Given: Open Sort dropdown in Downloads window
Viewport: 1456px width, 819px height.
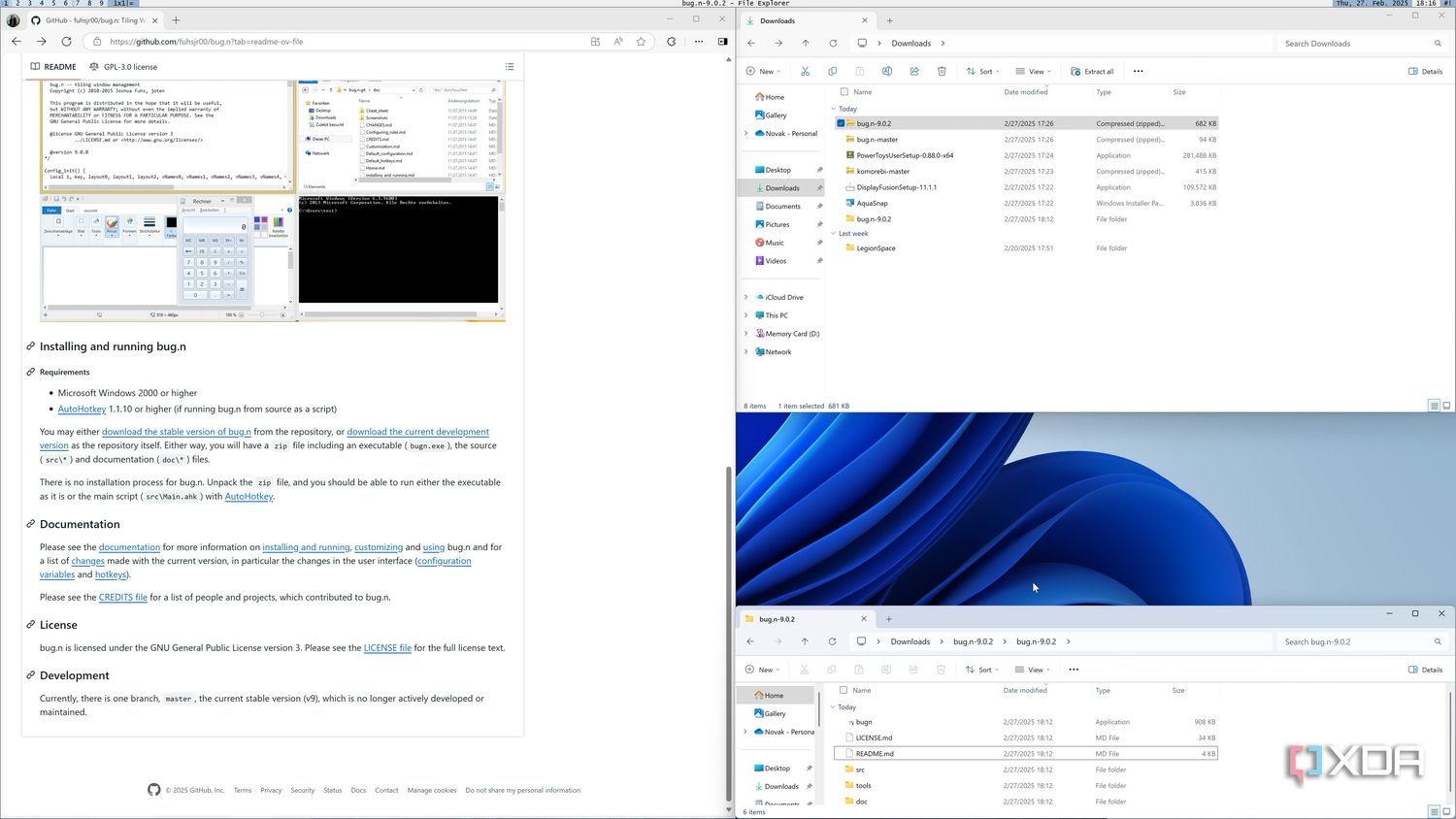Looking at the screenshot, I should pyautogui.click(x=982, y=71).
